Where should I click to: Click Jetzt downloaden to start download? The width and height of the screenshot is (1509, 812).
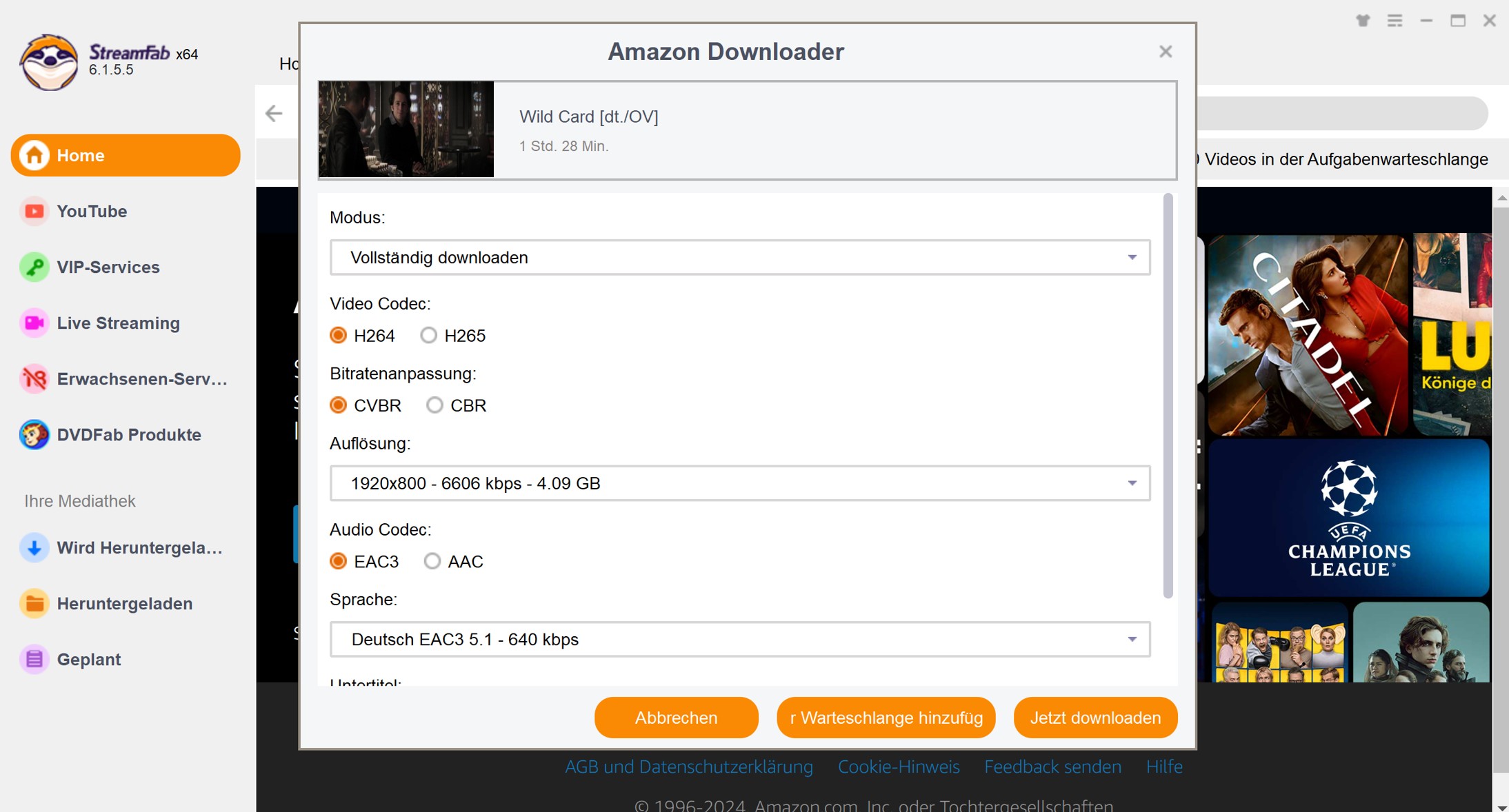click(1095, 717)
